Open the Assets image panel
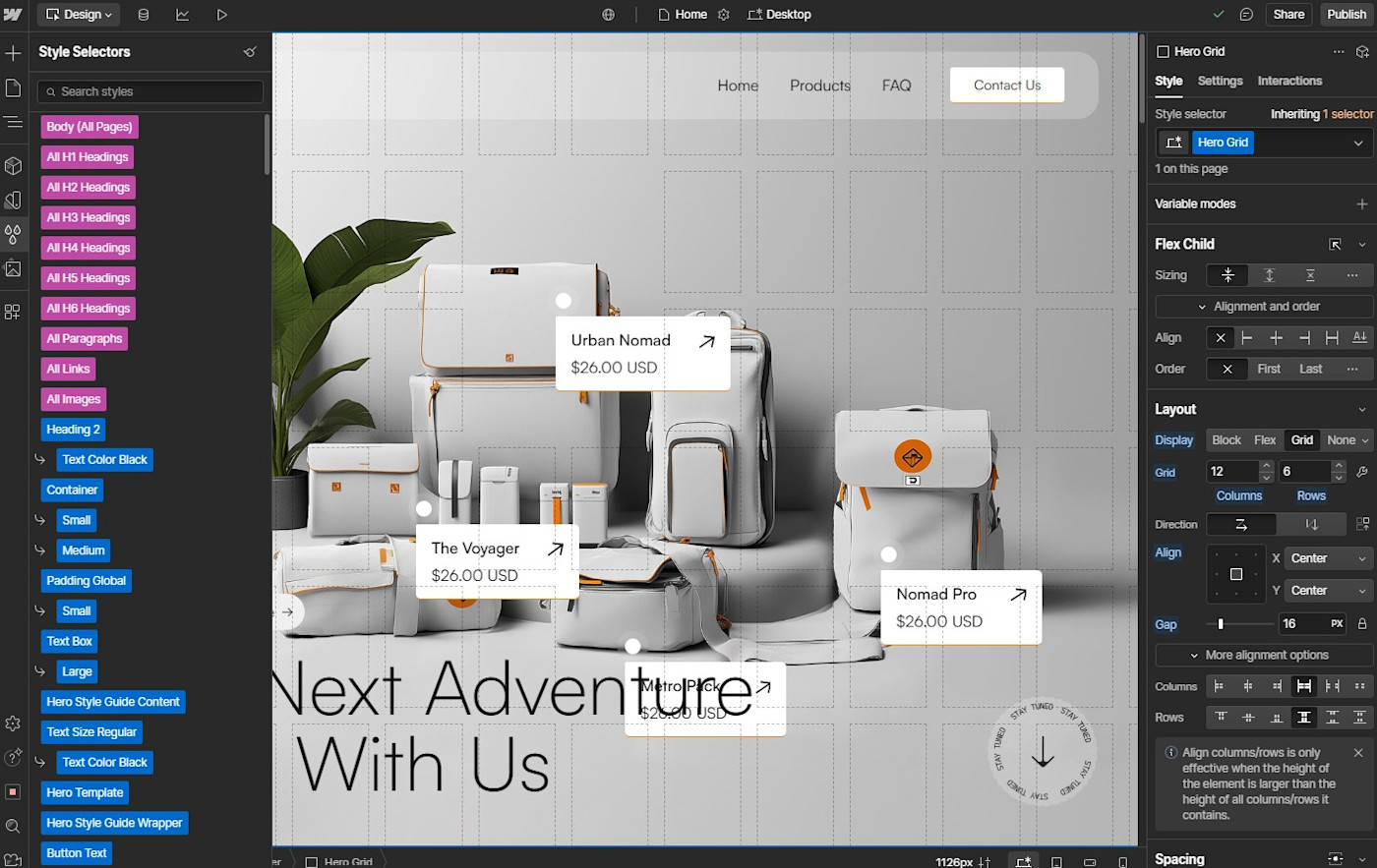The height and width of the screenshot is (868, 1377). click(13, 268)
